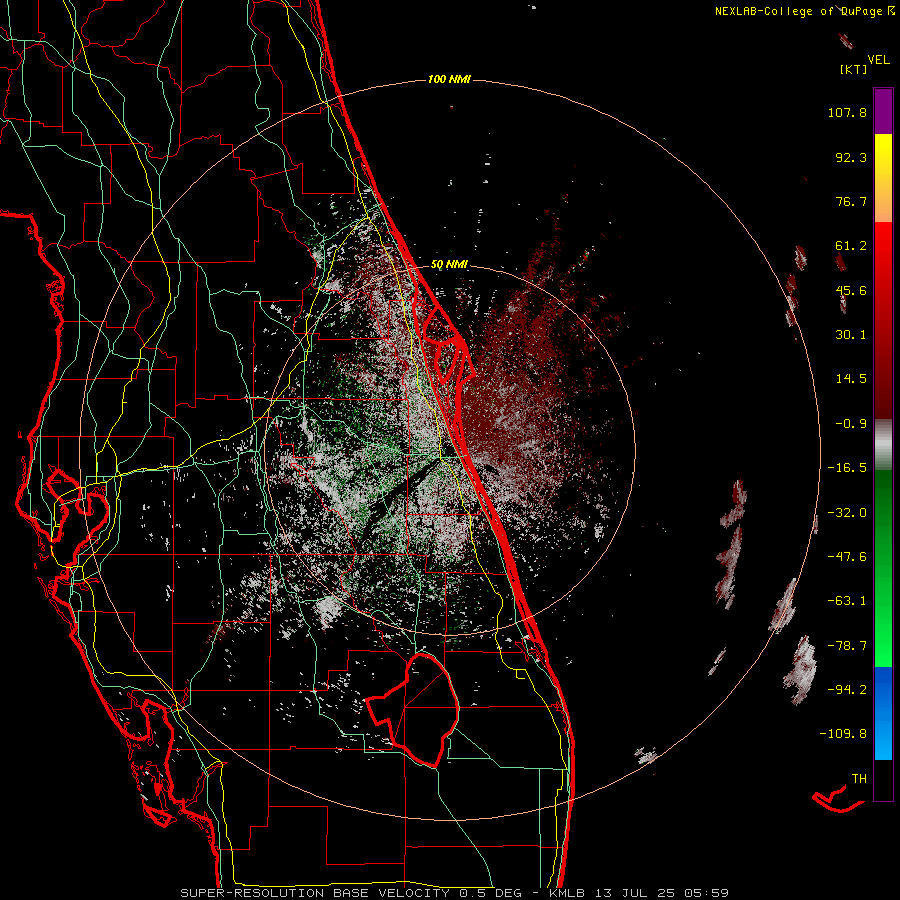Click the -32.0 velocity scale value
The width and height of the screenshot is (900, 900).
click(847, 513)
